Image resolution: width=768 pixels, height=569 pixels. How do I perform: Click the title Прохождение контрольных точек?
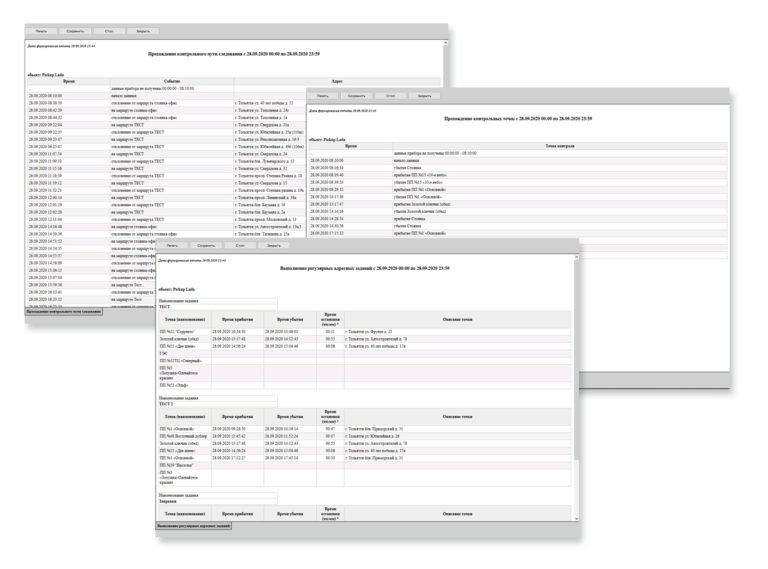pyautogui.click(x=518, y=119)
